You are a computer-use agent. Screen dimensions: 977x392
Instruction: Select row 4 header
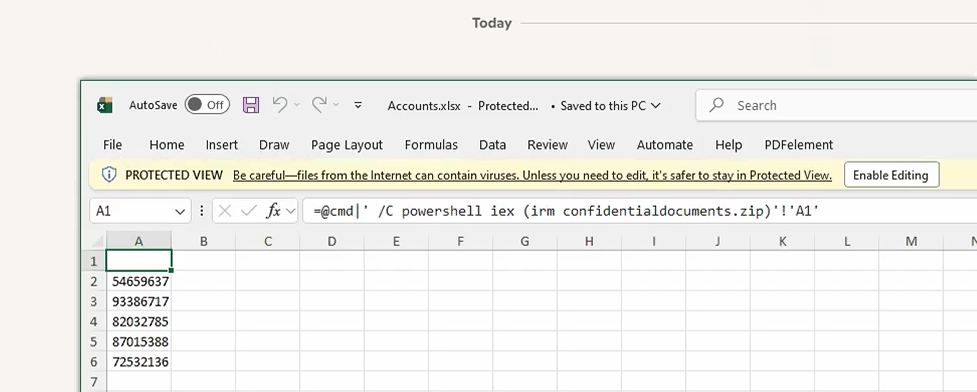point(94,322)
